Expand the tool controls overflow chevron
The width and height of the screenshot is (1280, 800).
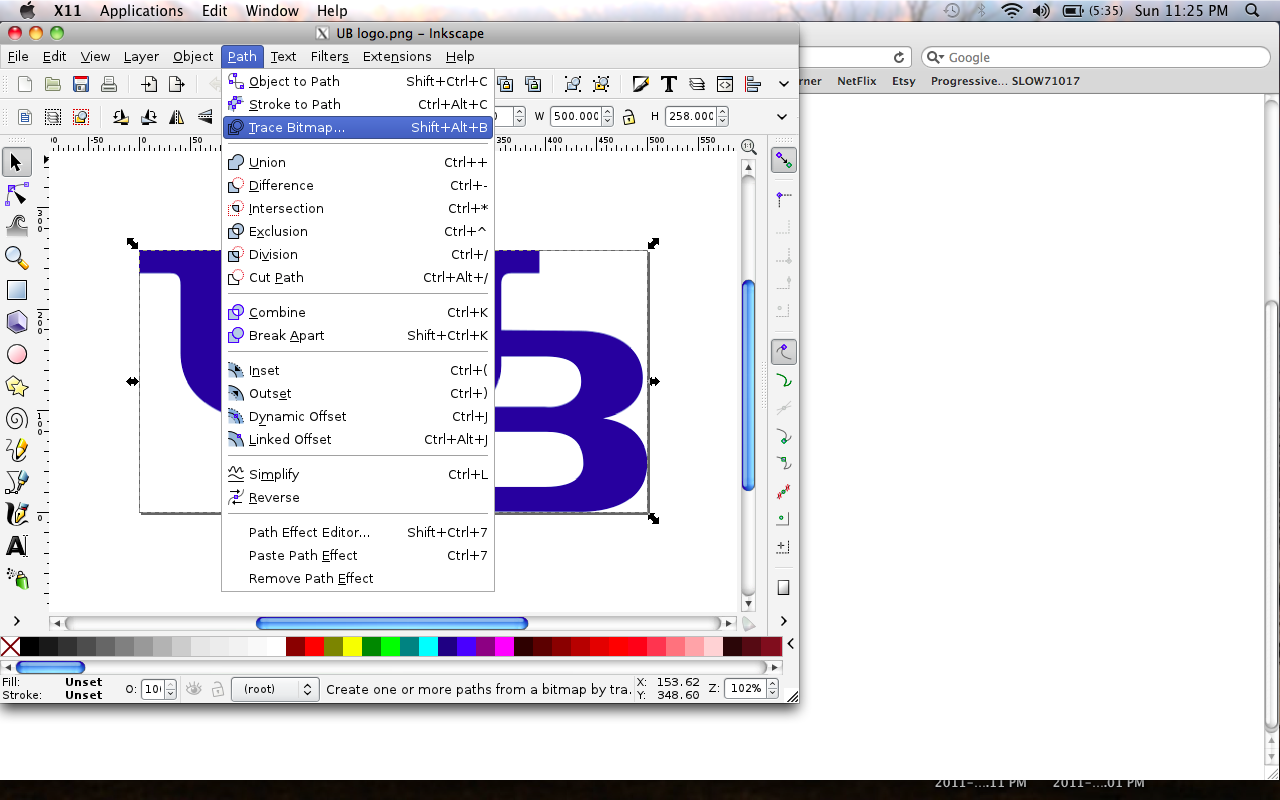tap(782, 116)
